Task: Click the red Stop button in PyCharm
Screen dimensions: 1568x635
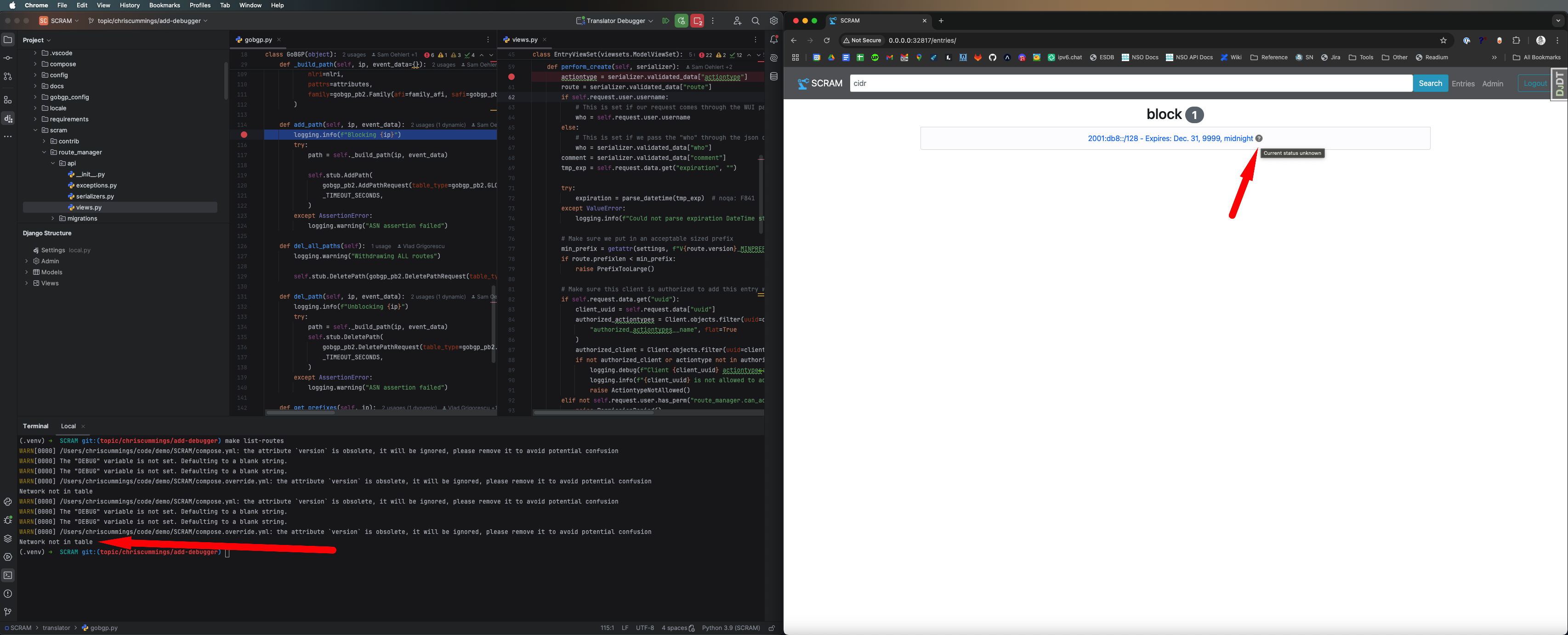Action: point(698,21)
